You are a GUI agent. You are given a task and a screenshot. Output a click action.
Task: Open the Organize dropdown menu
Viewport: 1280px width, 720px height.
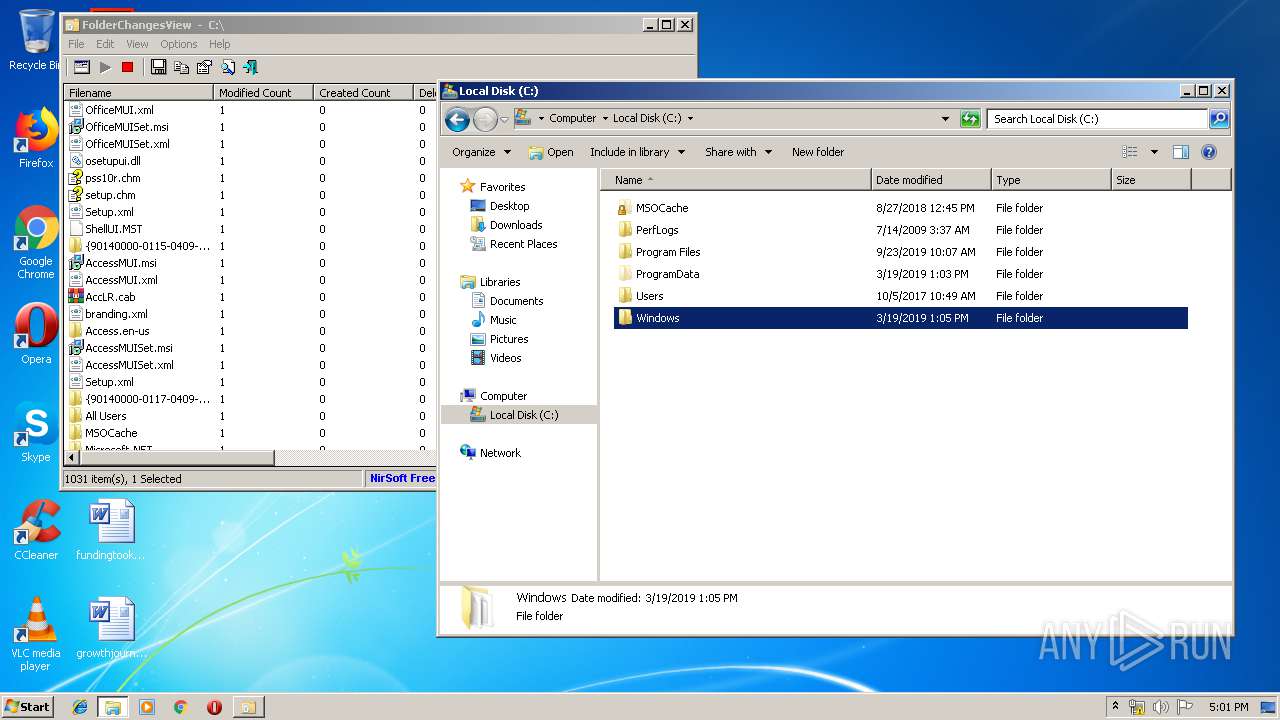(x=481, y=152)
